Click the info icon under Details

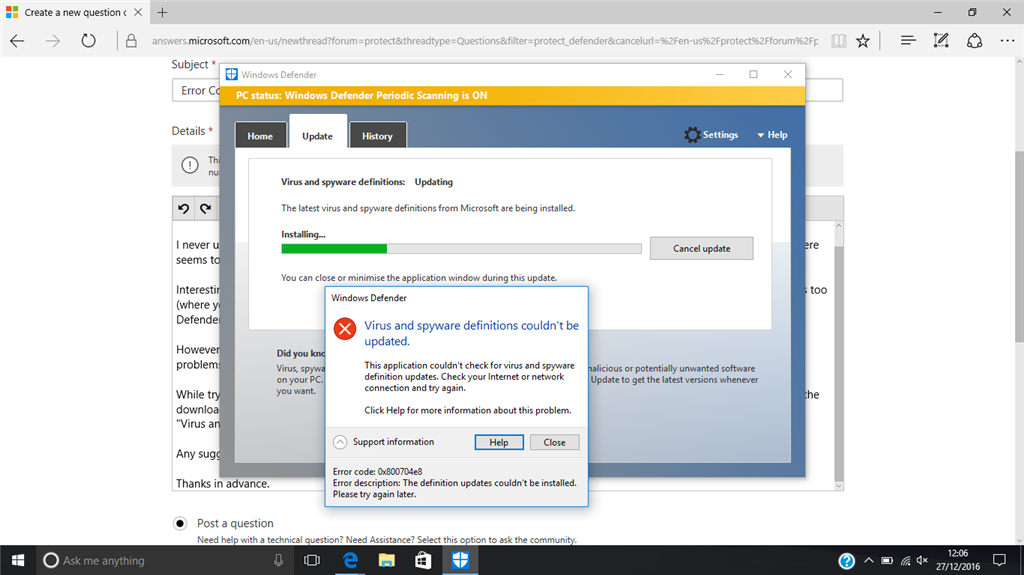pos(190,165)
